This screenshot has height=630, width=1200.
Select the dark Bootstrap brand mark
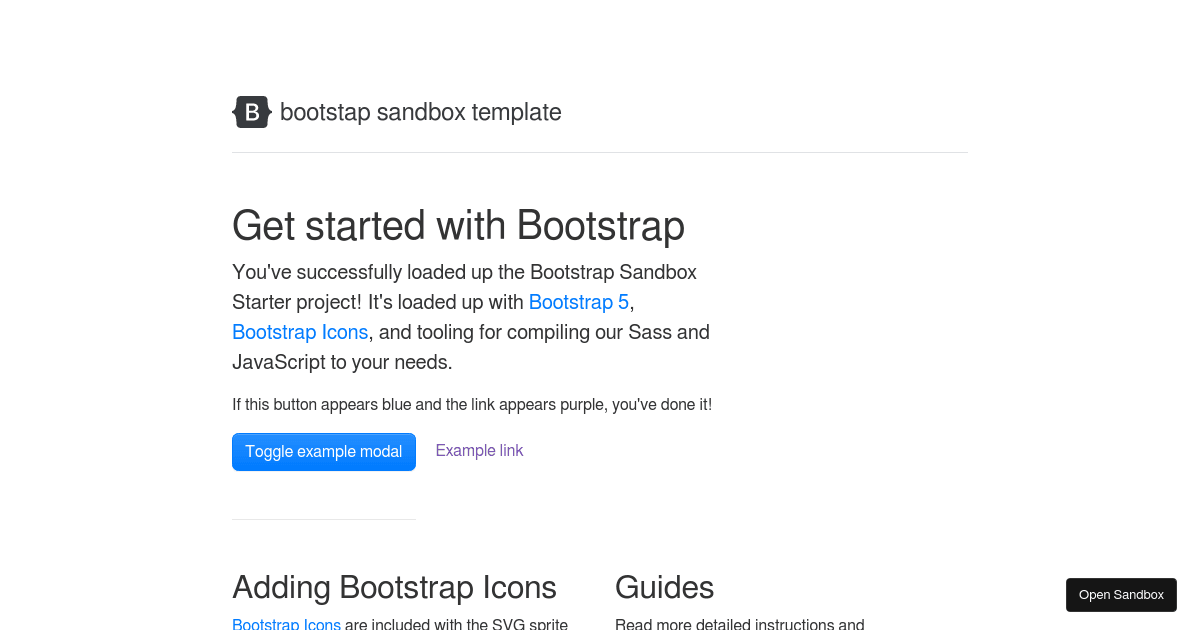click(x=251, y=112)
